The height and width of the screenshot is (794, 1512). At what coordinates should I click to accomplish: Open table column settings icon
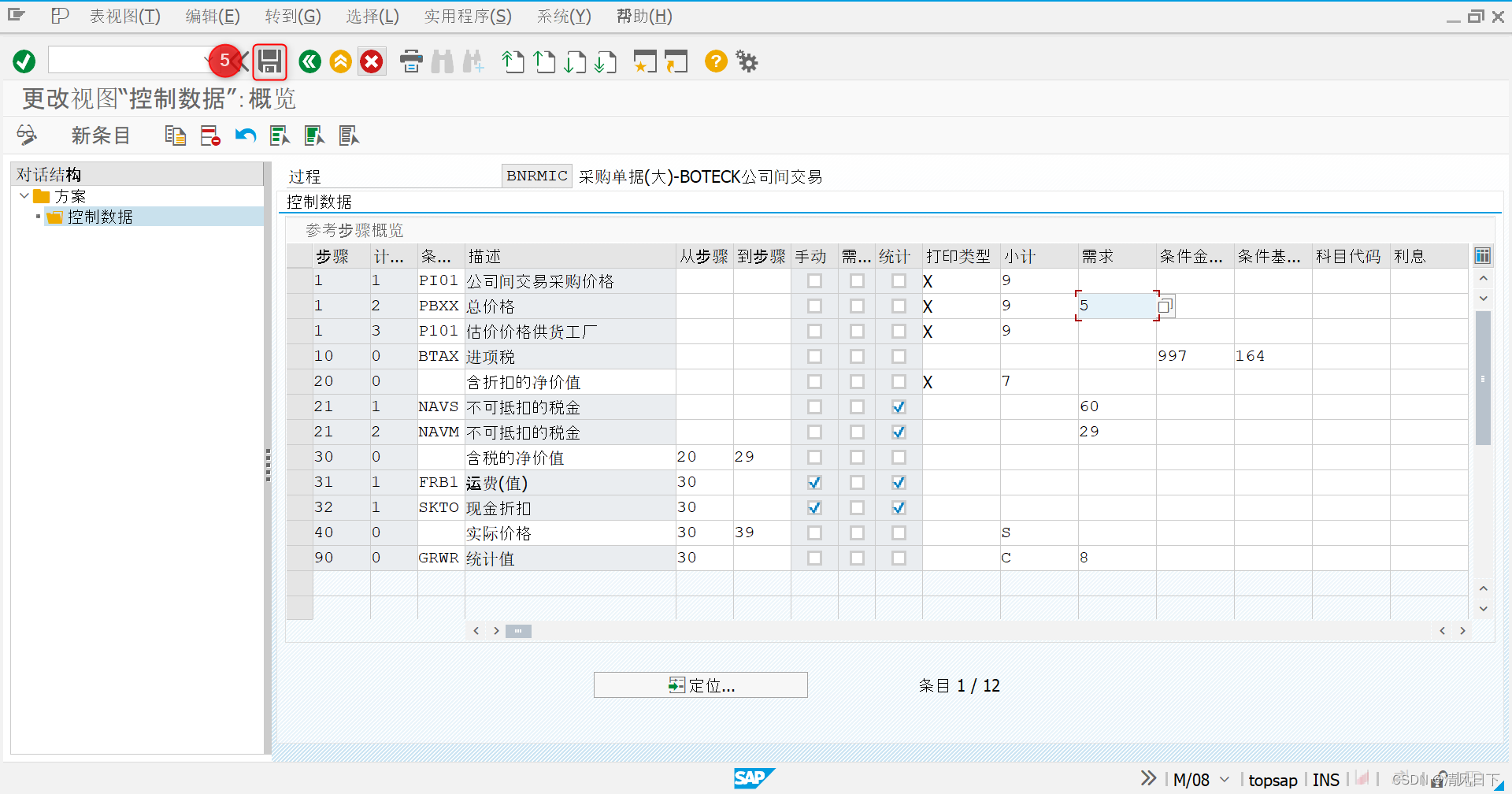pyautogui.click(x=1482, y=256)
